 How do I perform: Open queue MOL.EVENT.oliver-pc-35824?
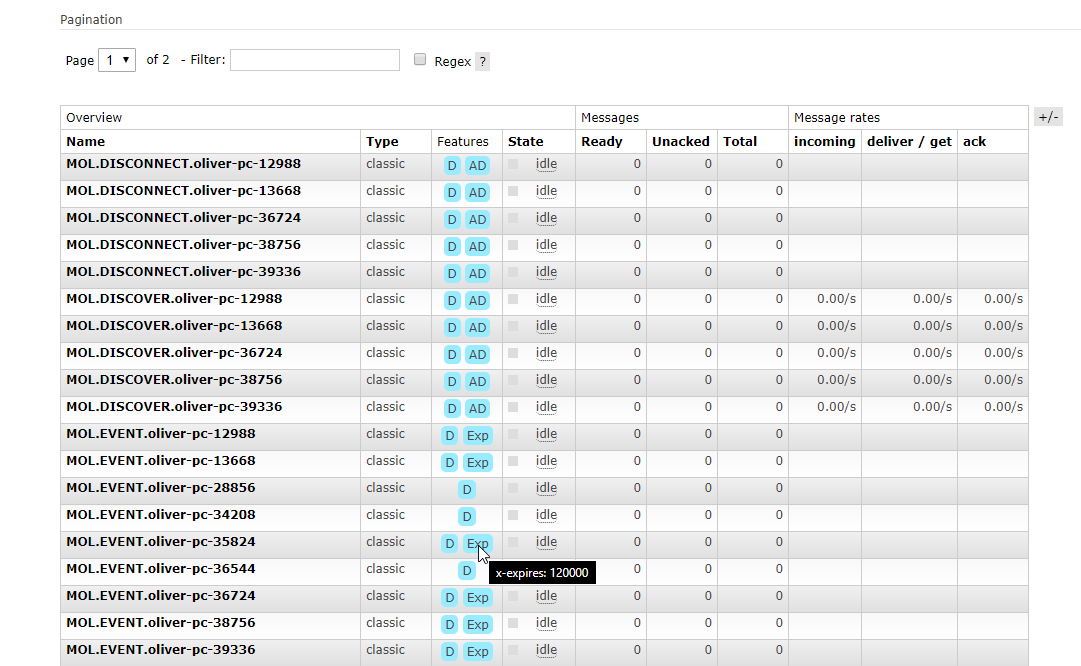(161, 541)
